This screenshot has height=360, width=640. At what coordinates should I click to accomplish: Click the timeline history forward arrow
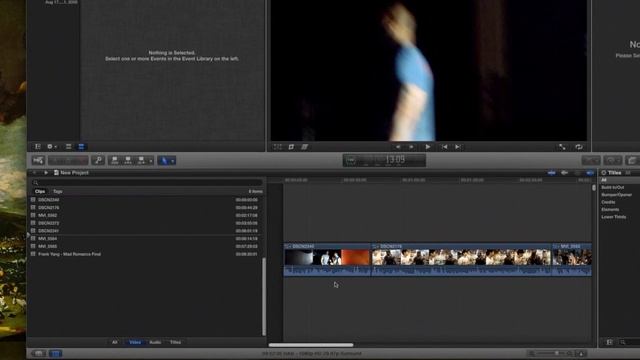46,173
